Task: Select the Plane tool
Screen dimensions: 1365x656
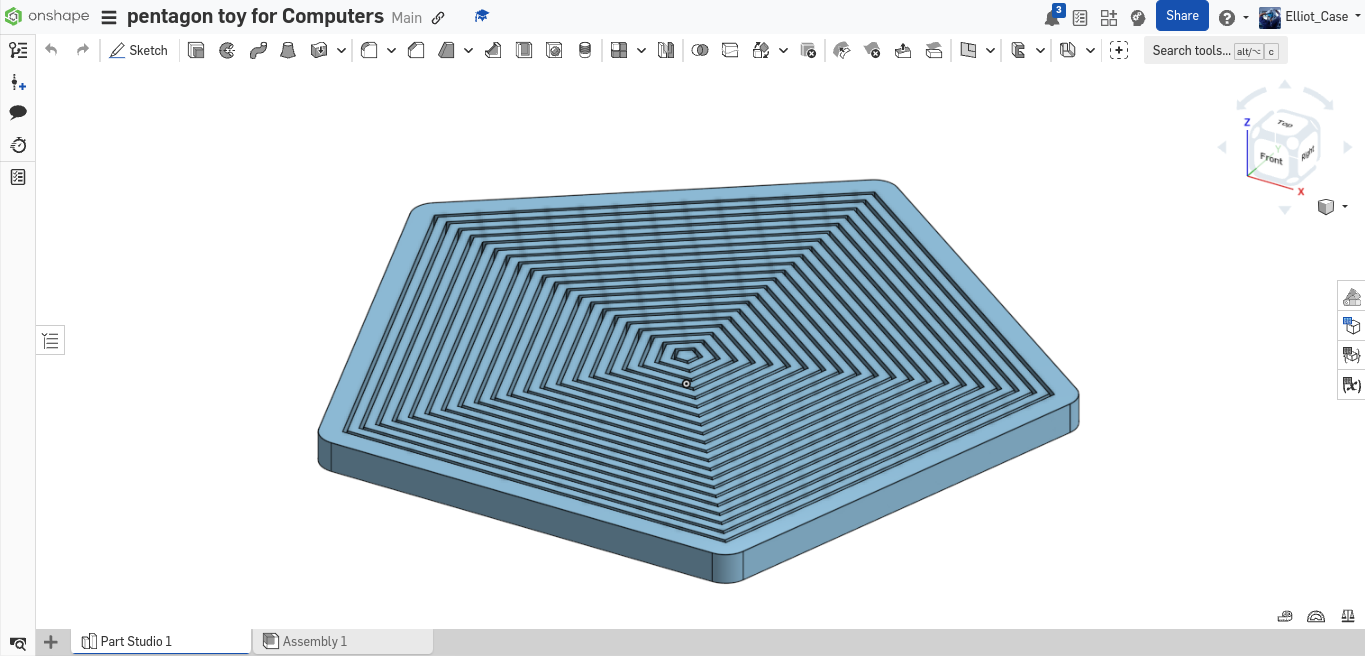Action: [x=968, y=50]
